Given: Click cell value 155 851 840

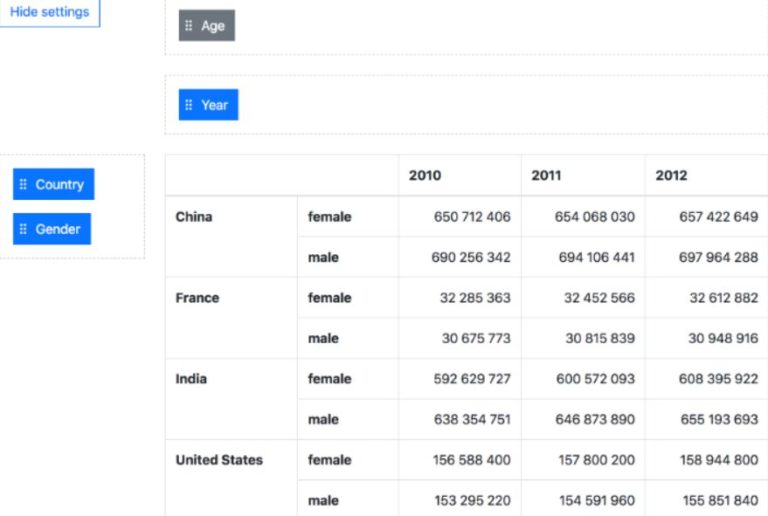Looking at the screenshot, I should 720,500.
